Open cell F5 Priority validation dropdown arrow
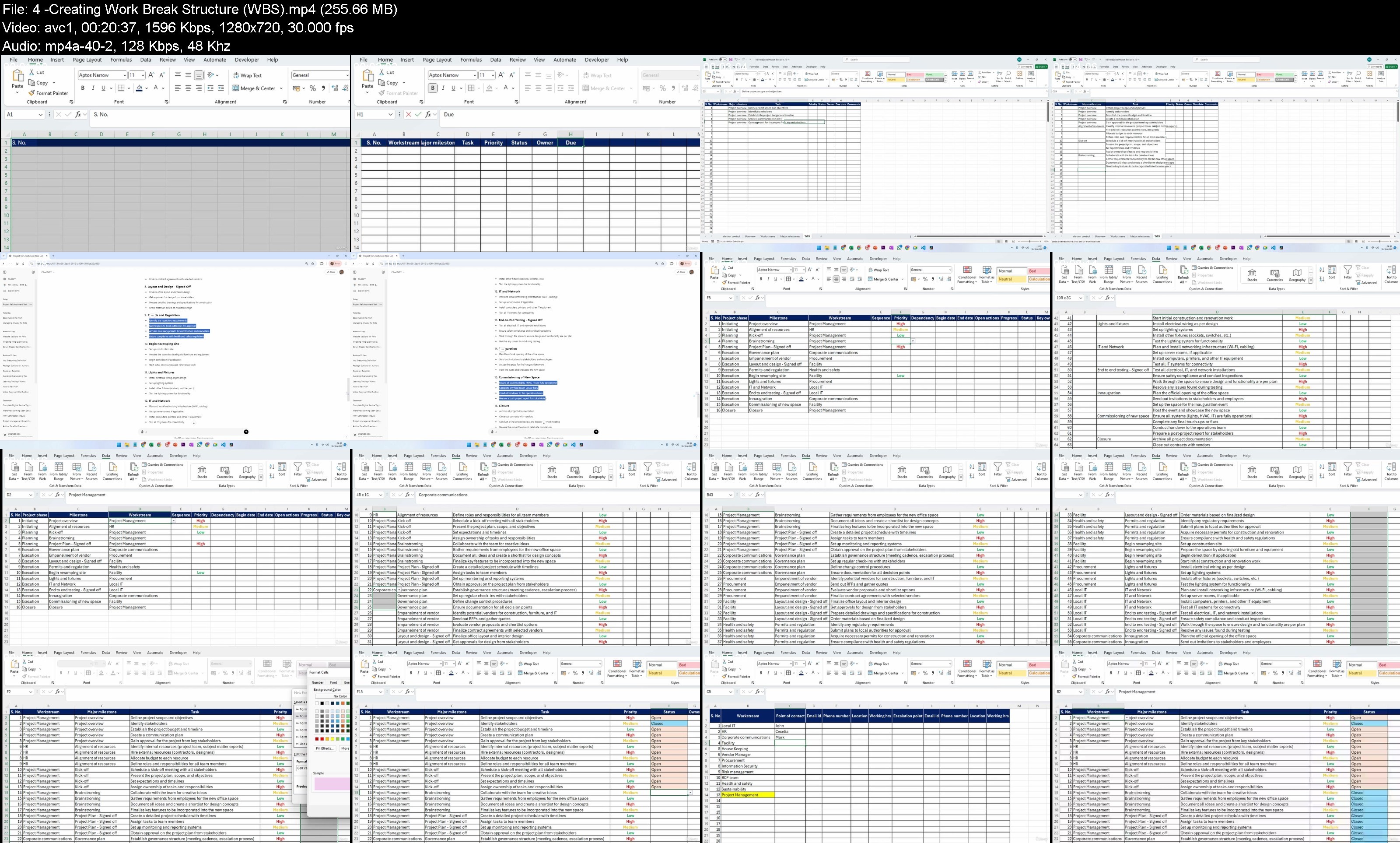 (x=913, y=341)
